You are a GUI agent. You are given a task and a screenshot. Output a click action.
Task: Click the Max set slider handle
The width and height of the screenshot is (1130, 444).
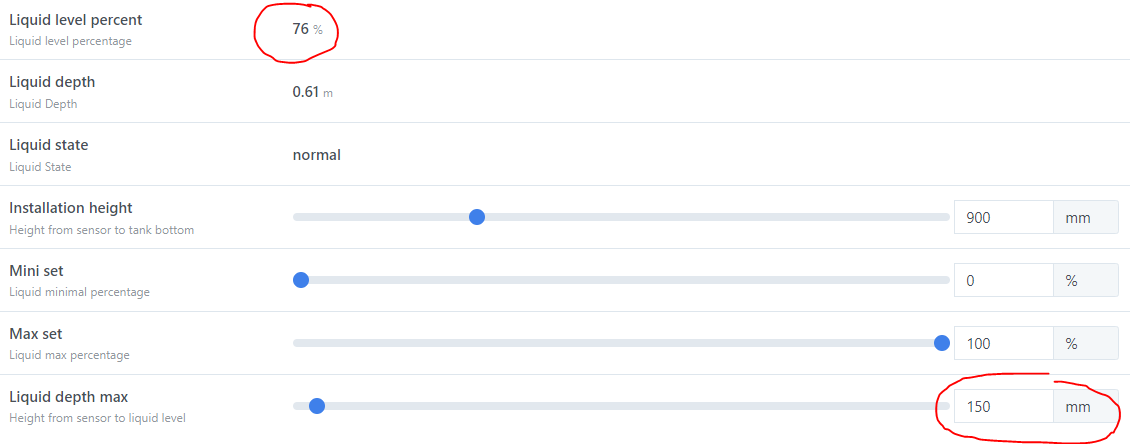[x=941, y=343]
